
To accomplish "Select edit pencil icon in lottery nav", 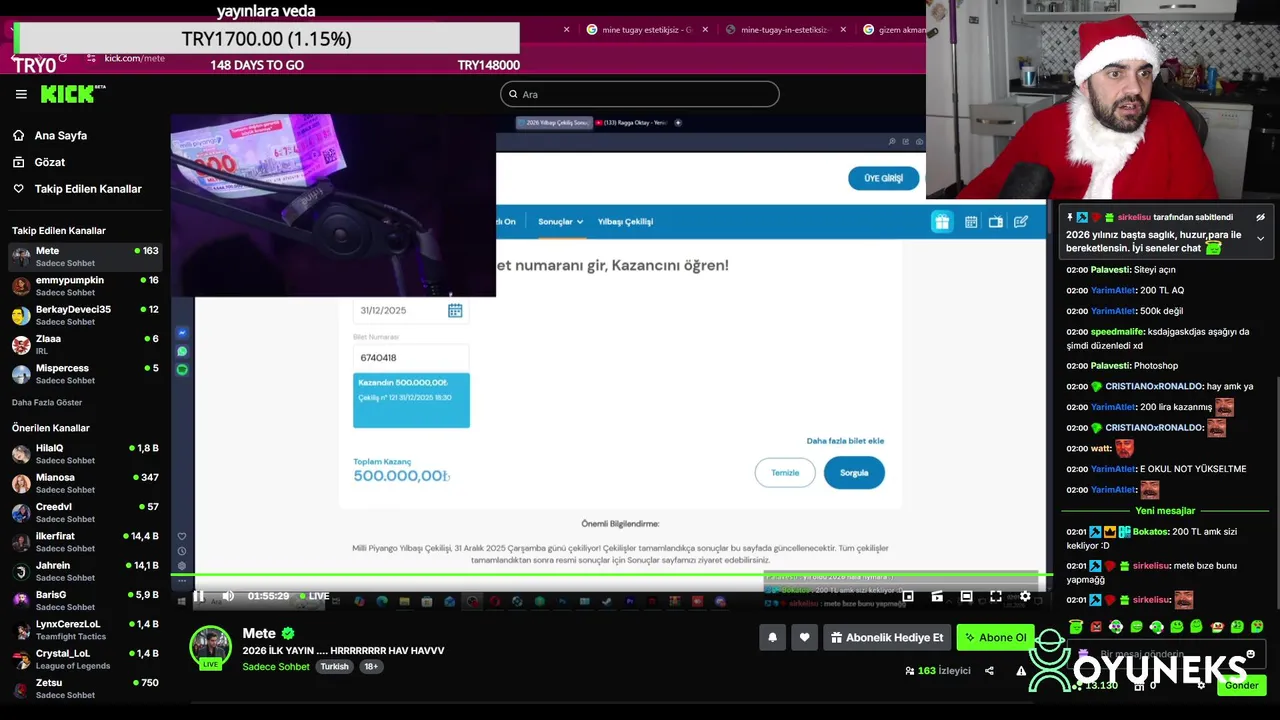I will coord(1020,222).
